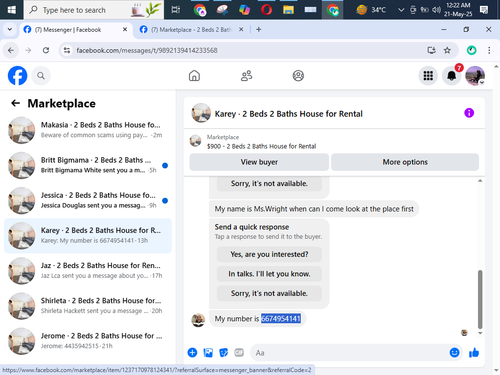The width and height of the screenshot is (500, 375).
Task: Open the volume control in system tray
Action: pos(436,10)
